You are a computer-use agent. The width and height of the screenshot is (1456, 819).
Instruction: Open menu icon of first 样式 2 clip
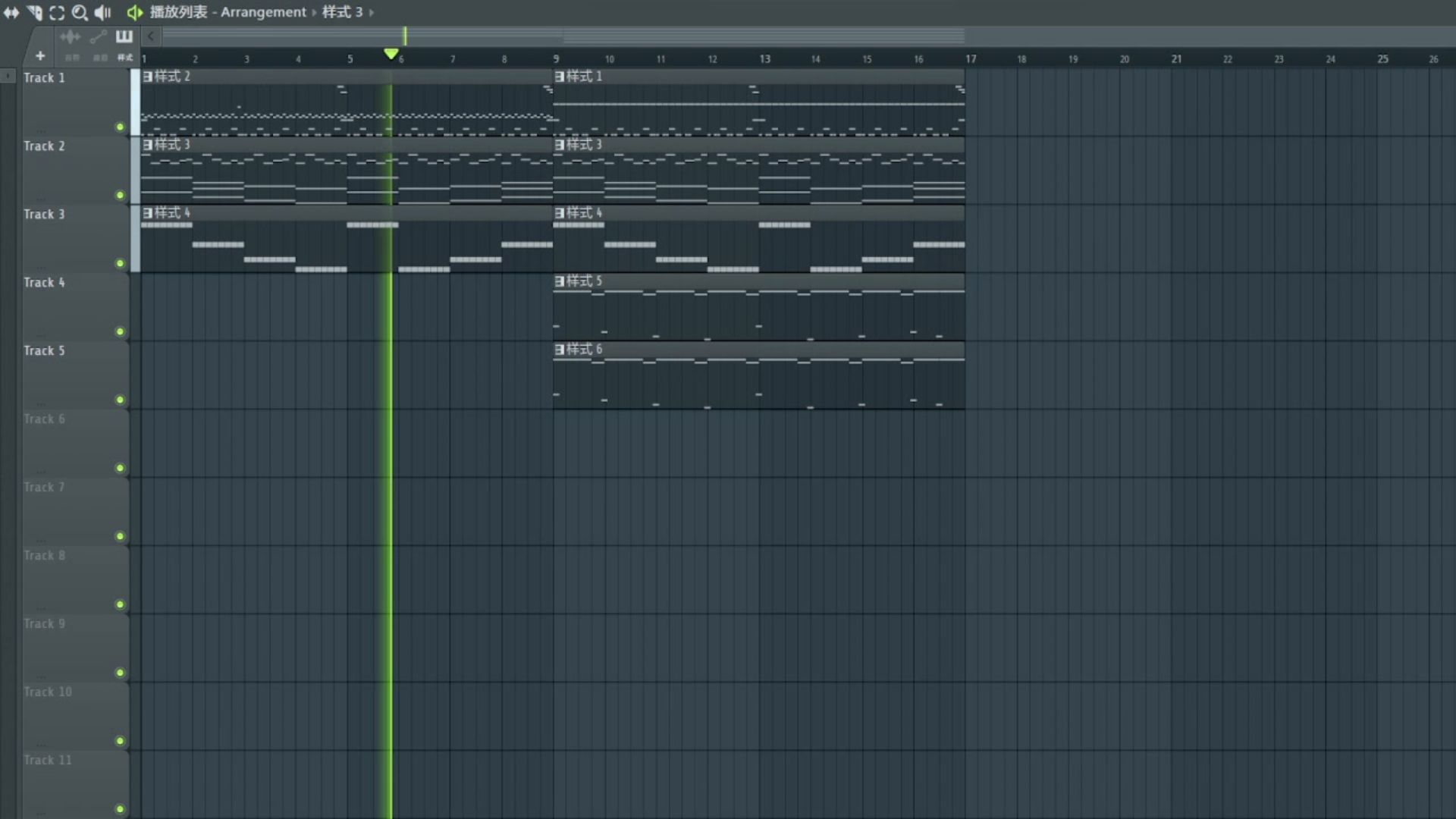click(x=148, y=77)
